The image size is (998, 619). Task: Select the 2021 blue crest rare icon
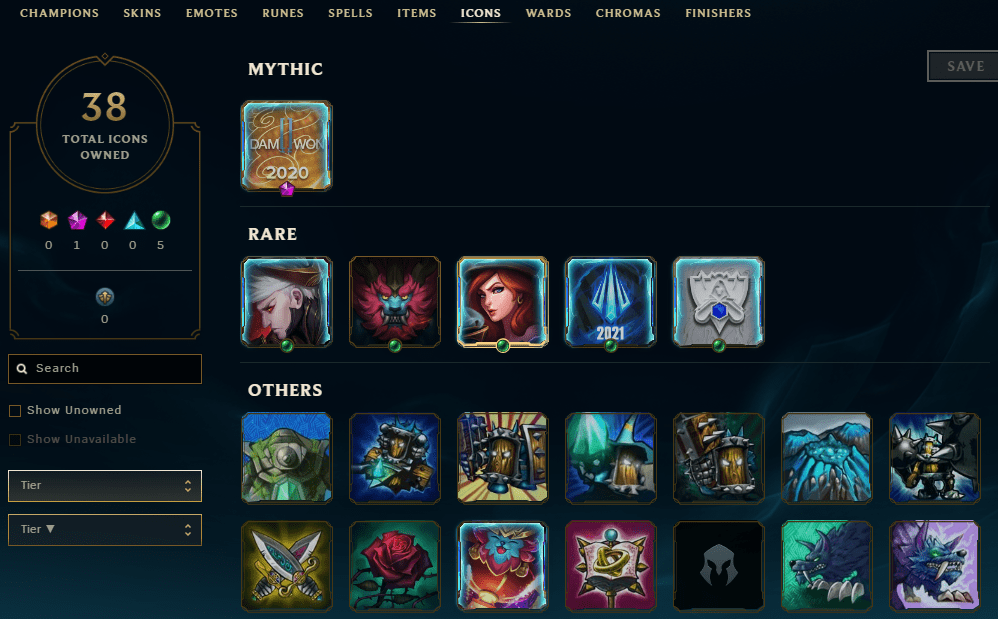610,302
